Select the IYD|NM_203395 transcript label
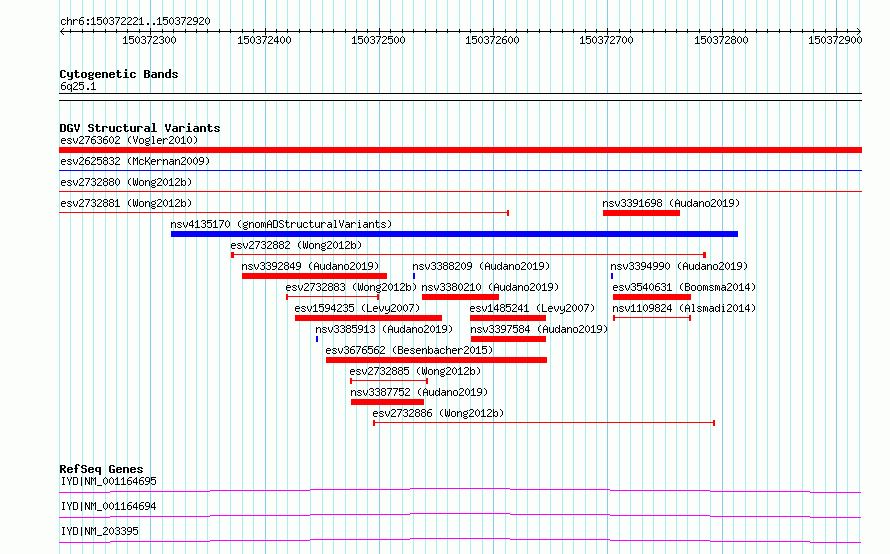890x554 pixels. click(x=99, y=531)
